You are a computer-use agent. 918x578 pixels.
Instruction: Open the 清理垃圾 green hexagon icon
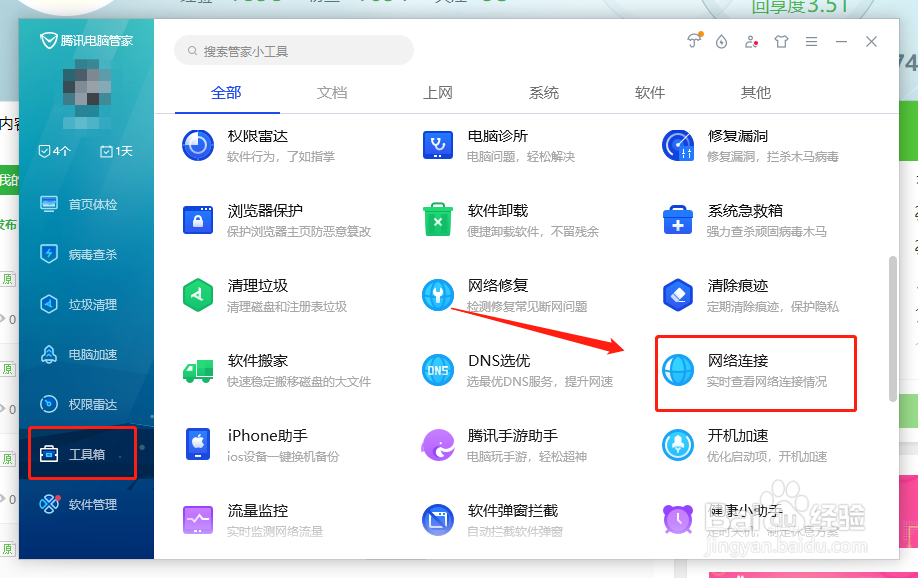click(198, 295)
